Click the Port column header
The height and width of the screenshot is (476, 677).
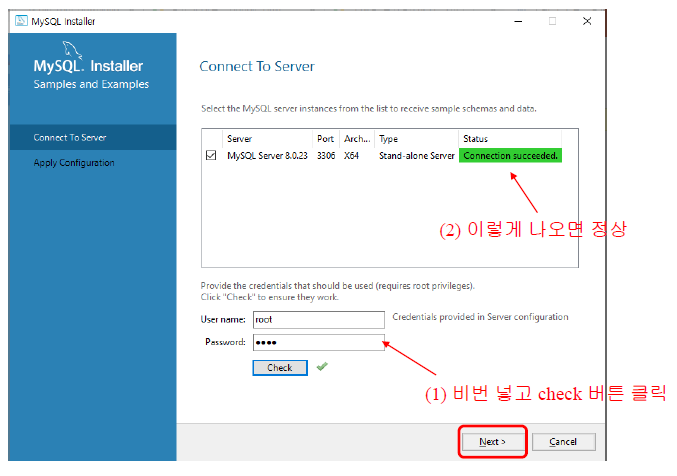coord(326,139)
